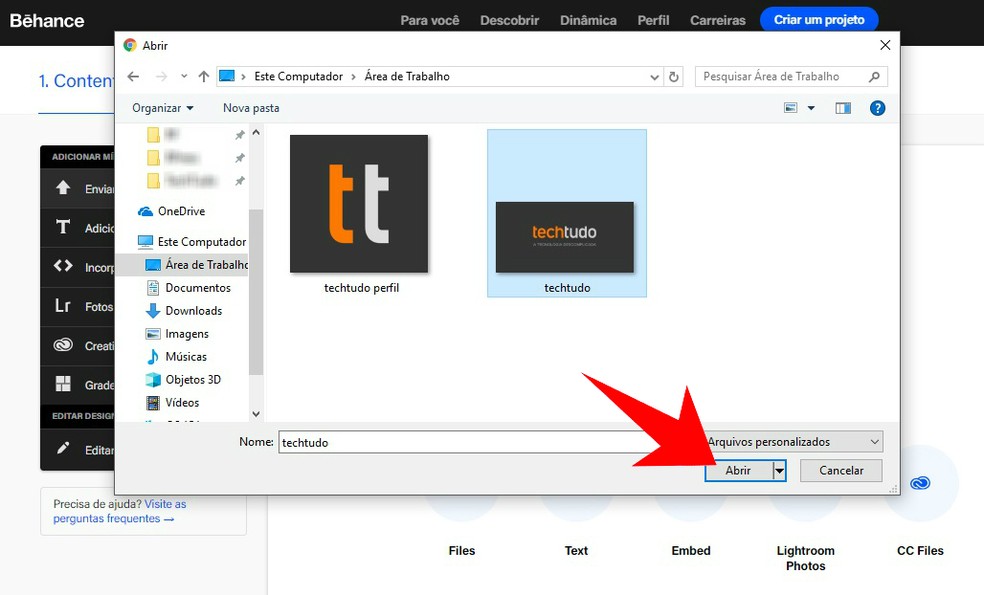Image resolution: width=984 pixels, height=595 pixels.
Task: Open the Descobrir menu item
Action: pyautogui.click(x=509, y=19)
